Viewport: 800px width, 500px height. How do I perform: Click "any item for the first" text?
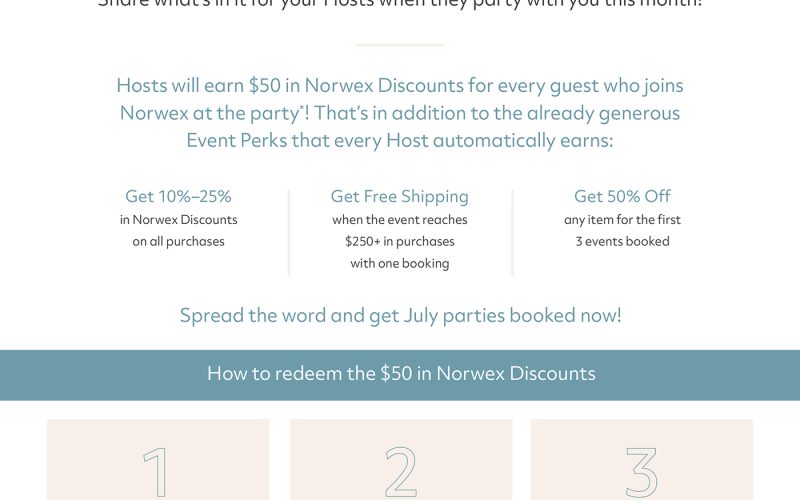pyautogui.click(x=622, y=219)
